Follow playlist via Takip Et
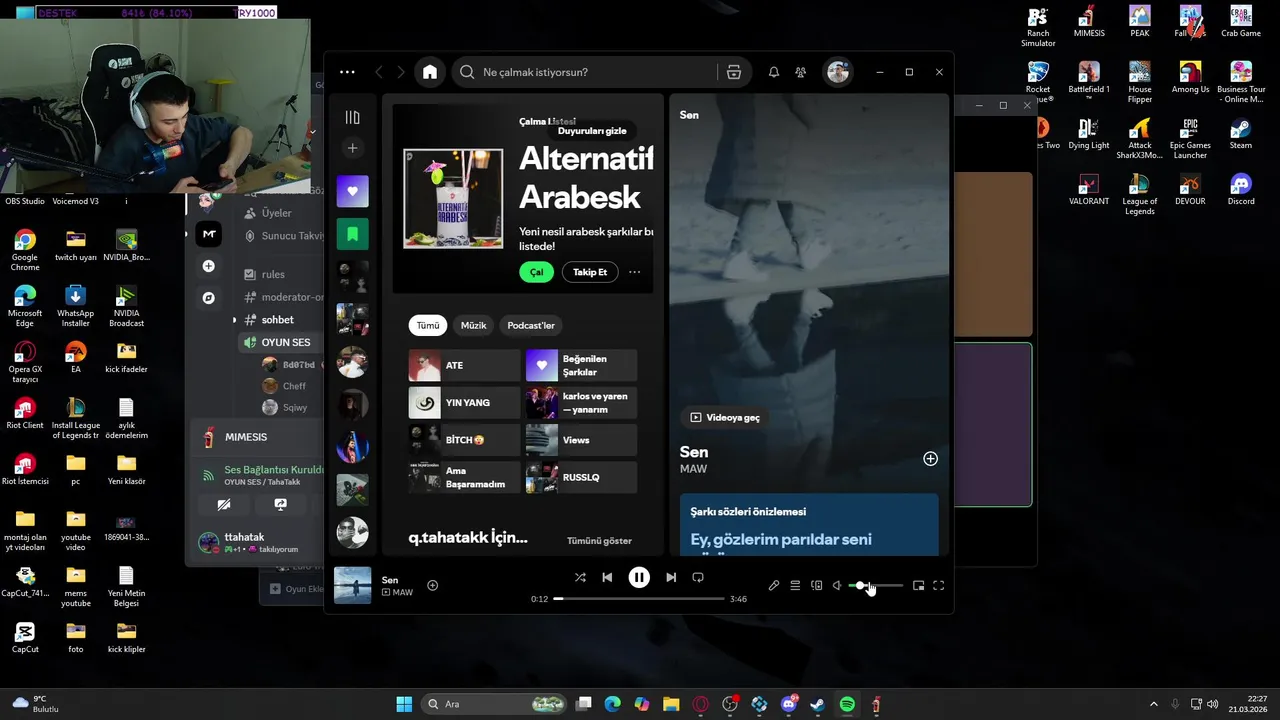The height and width of the screenshot is (720, 1280). (x=590, y=272)
